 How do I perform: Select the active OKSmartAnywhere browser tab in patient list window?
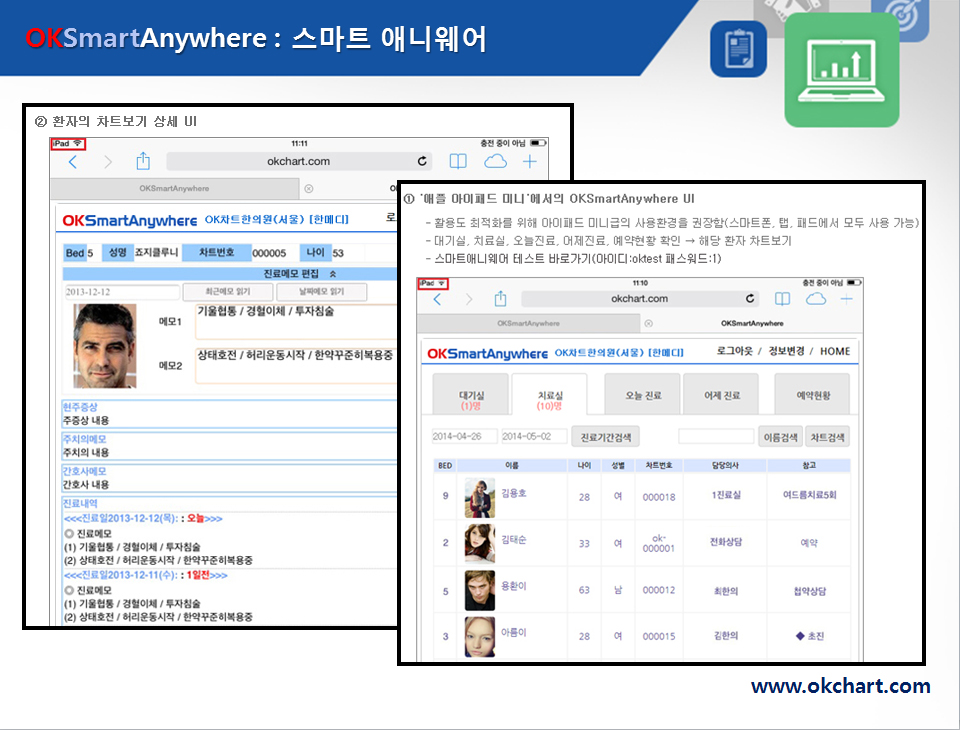tap(752, 323)
